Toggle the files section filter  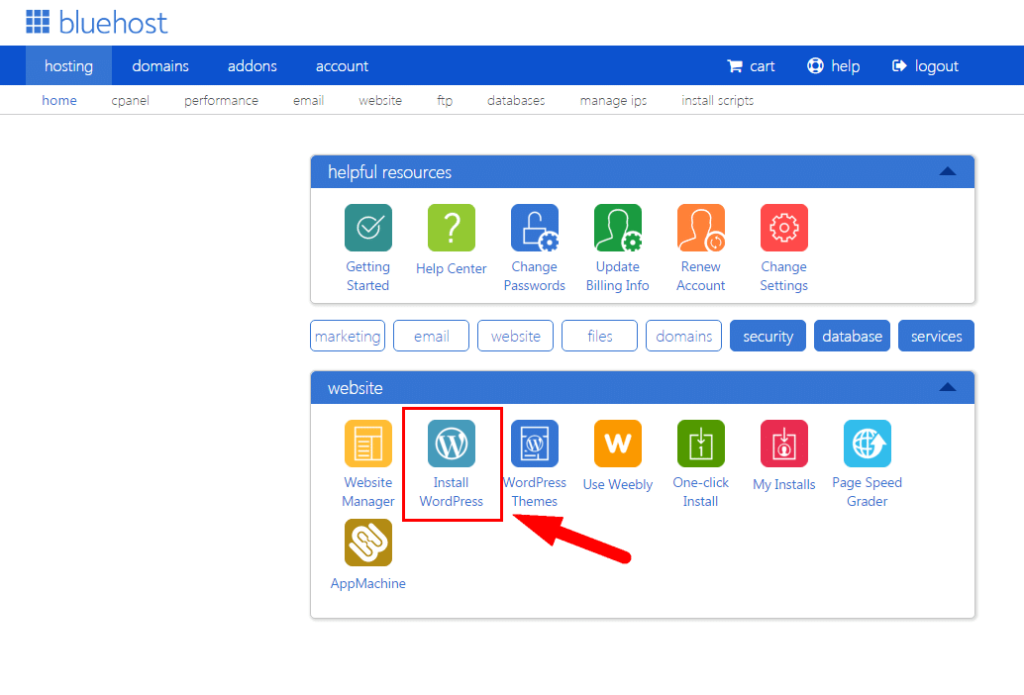coord(600,336)
